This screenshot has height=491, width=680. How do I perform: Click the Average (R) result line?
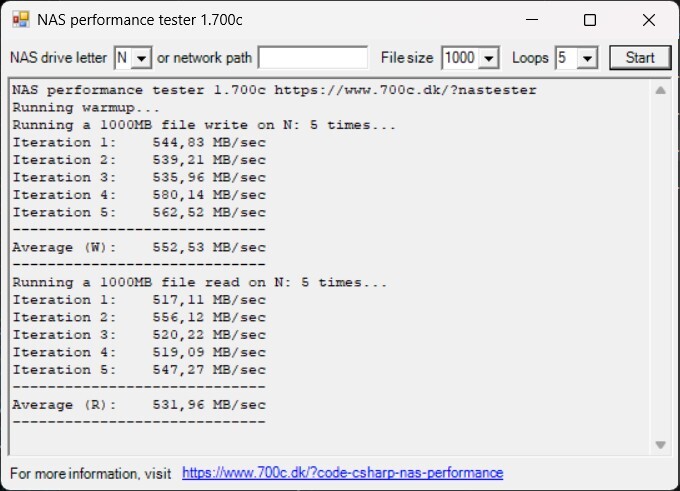click(139, 405)
